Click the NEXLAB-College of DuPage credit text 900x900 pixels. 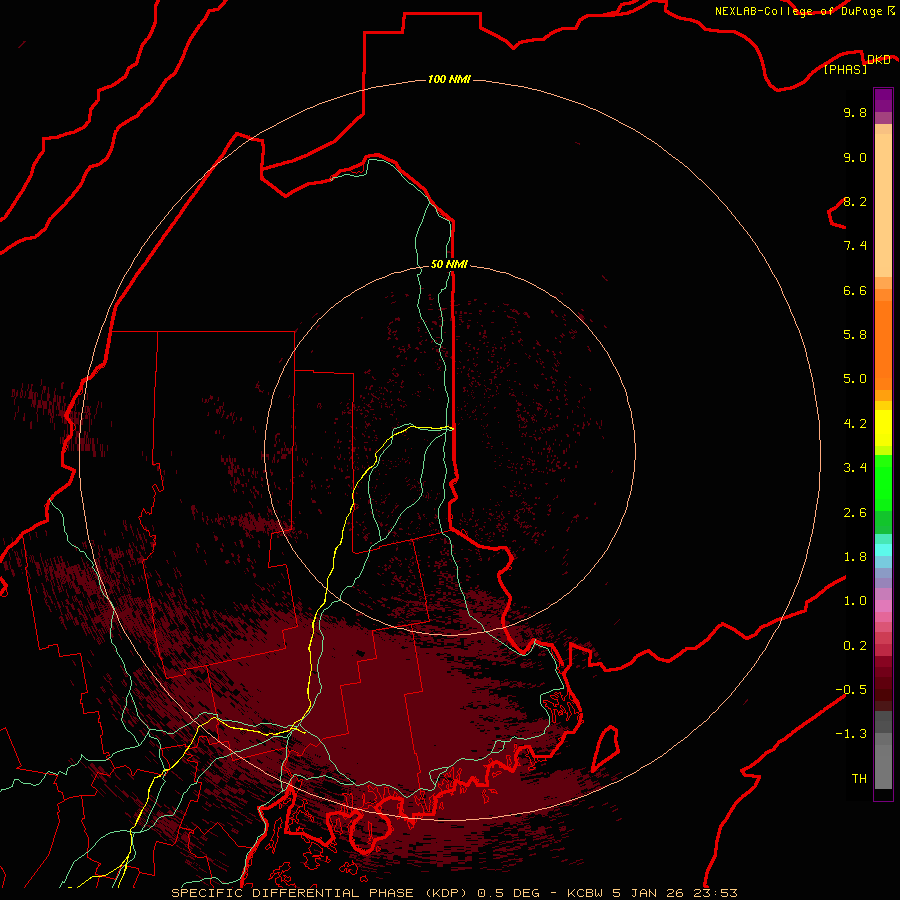798,11
